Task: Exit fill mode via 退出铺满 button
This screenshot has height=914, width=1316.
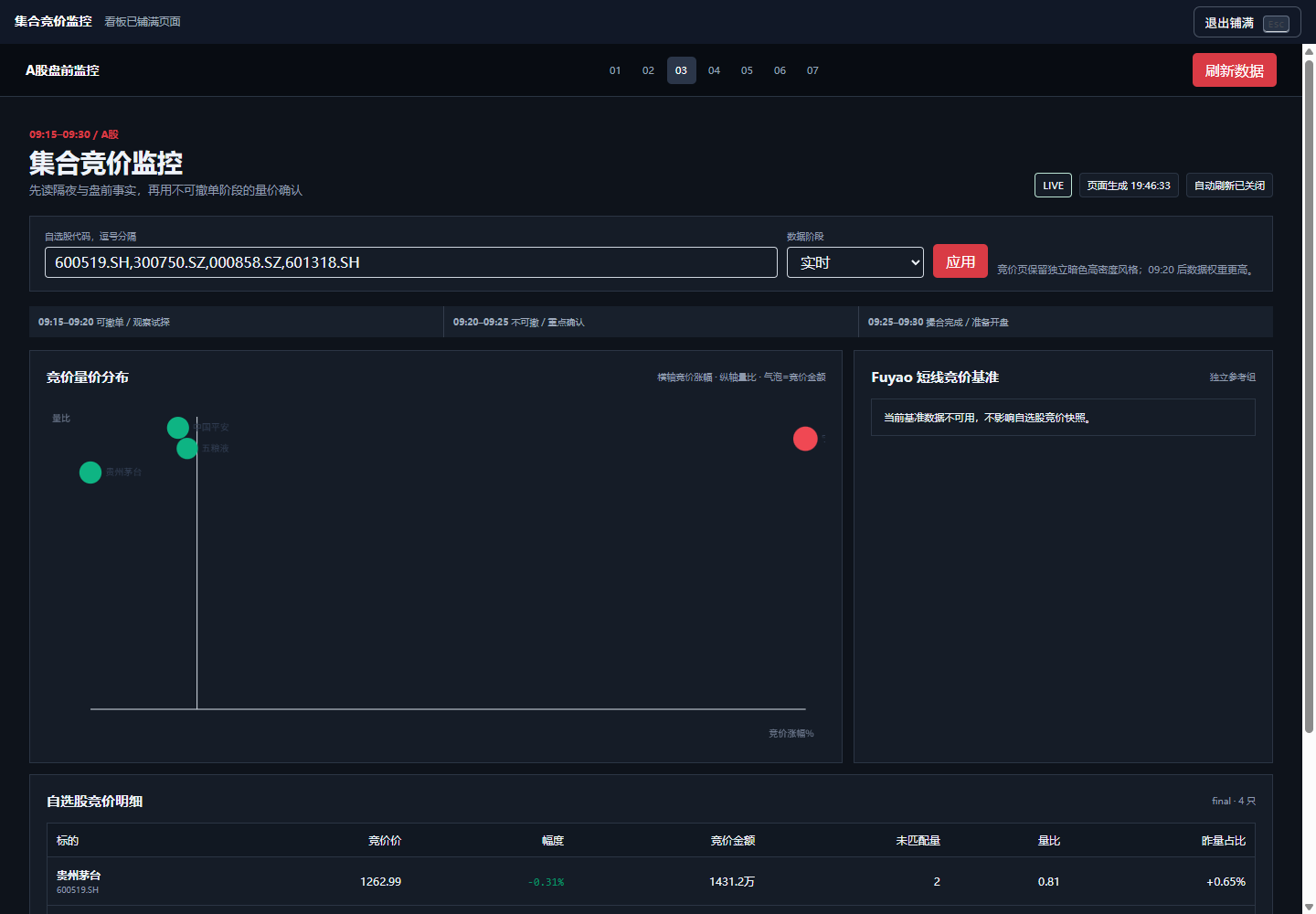Action: pyautogui.click(x=1247, y=23)
